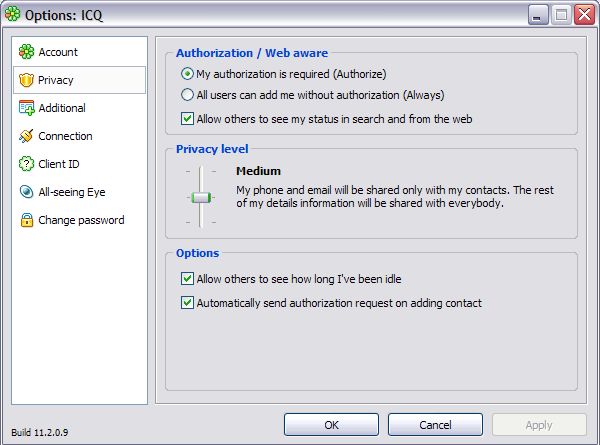
Task: Switch to the Connection section
Action: point(65,136)
